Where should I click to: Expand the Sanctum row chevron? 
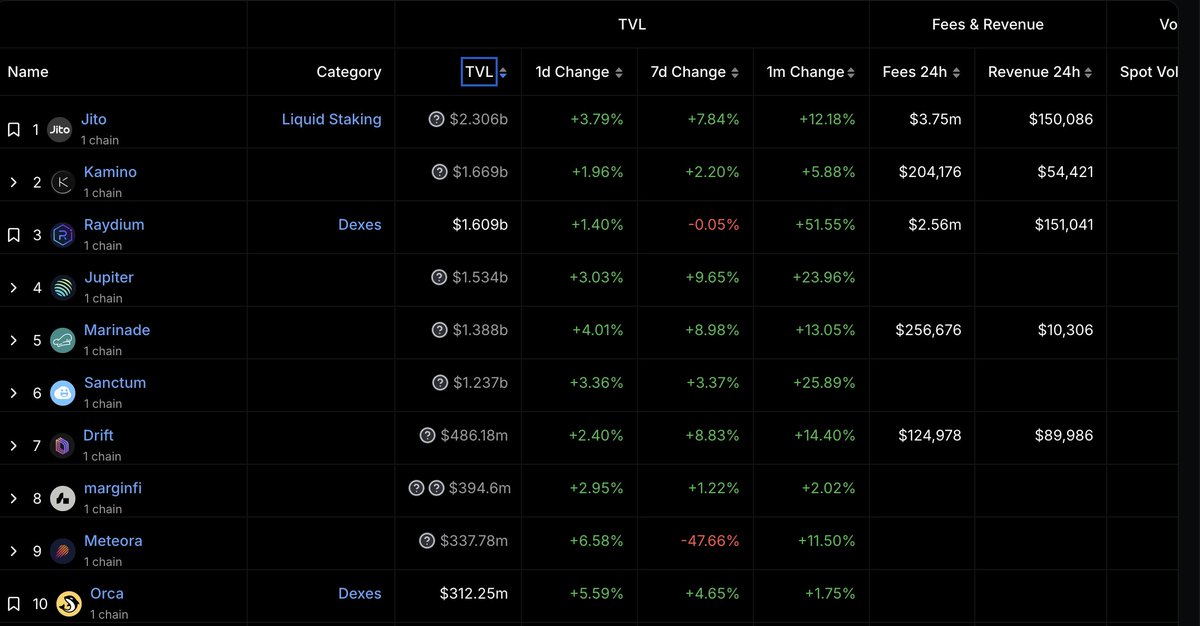click(14, 393)
